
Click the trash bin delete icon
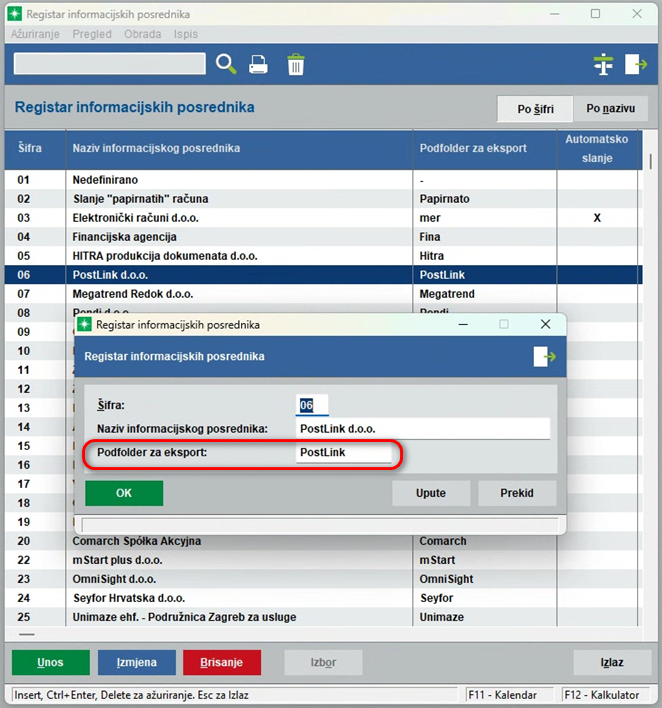pos(296,64)
